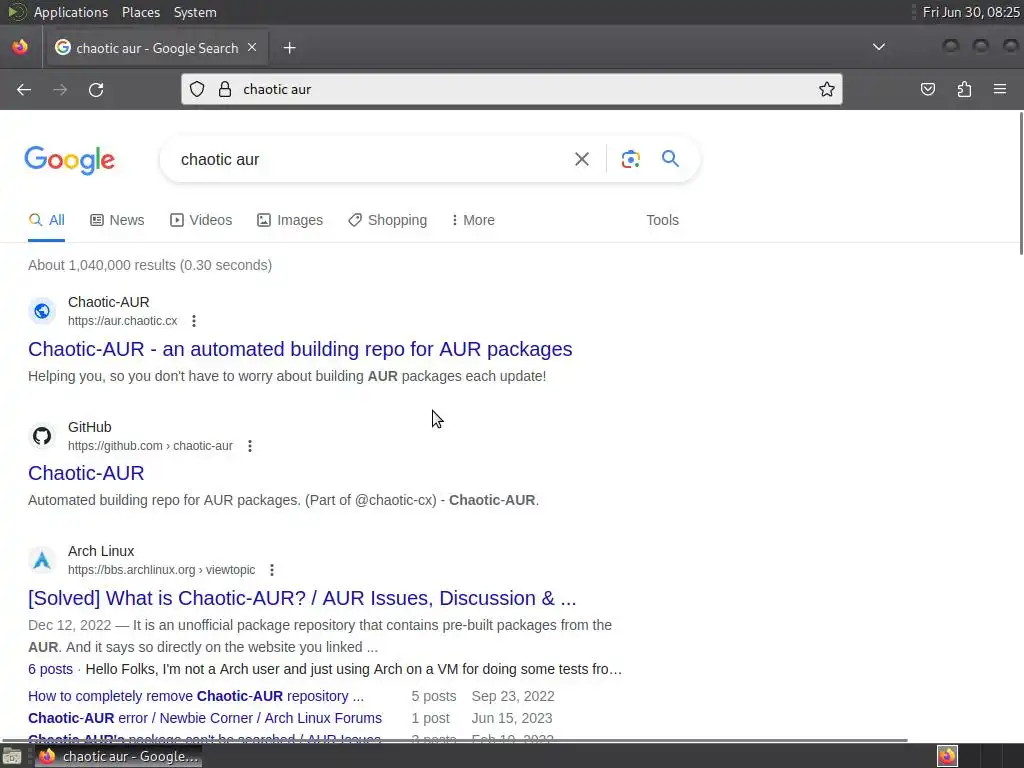
Task: Open the Places menu
Action: (140, 12)
